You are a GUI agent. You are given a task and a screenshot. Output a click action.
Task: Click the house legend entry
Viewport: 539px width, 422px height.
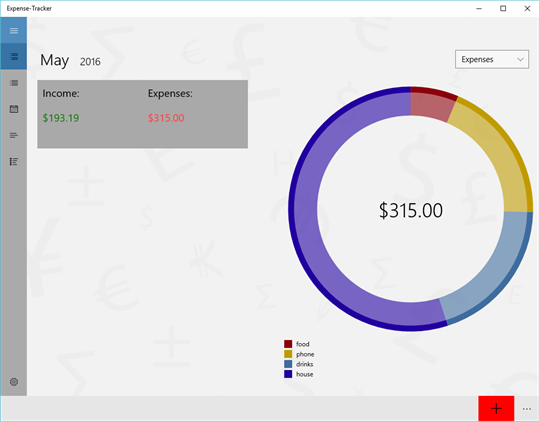pos(299,374)
